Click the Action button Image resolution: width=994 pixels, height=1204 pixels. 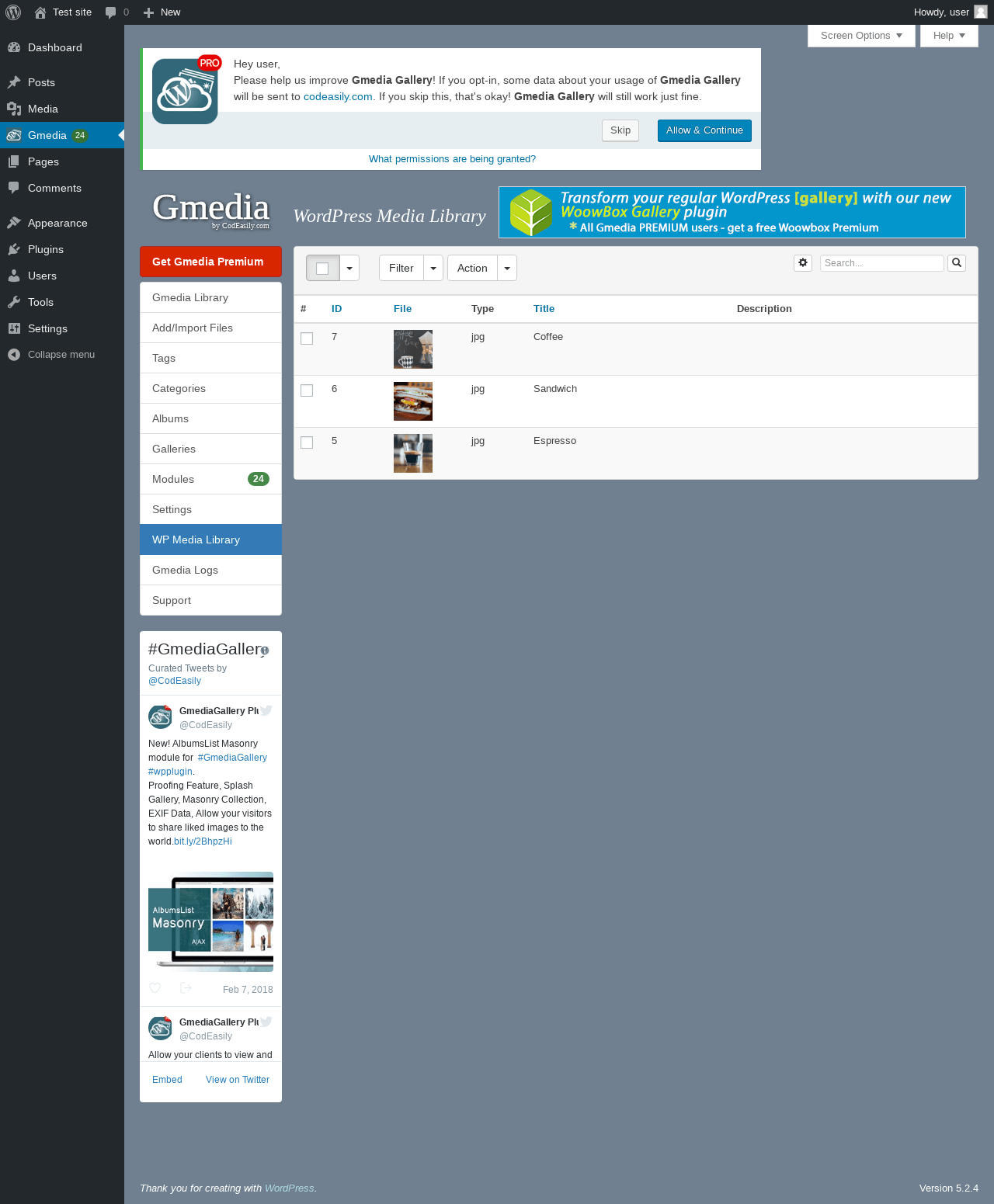[472, 268]
